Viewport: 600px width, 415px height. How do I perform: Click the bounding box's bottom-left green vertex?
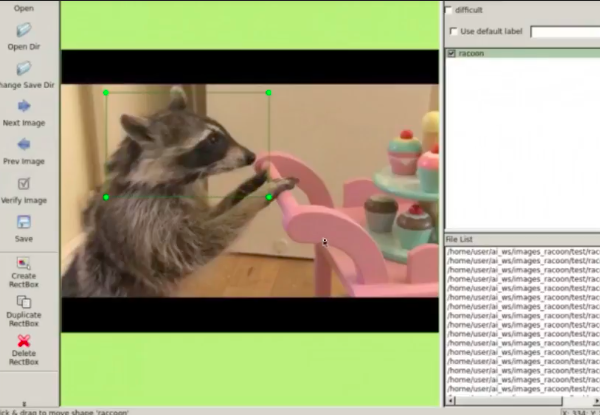[x=106, y=197]
